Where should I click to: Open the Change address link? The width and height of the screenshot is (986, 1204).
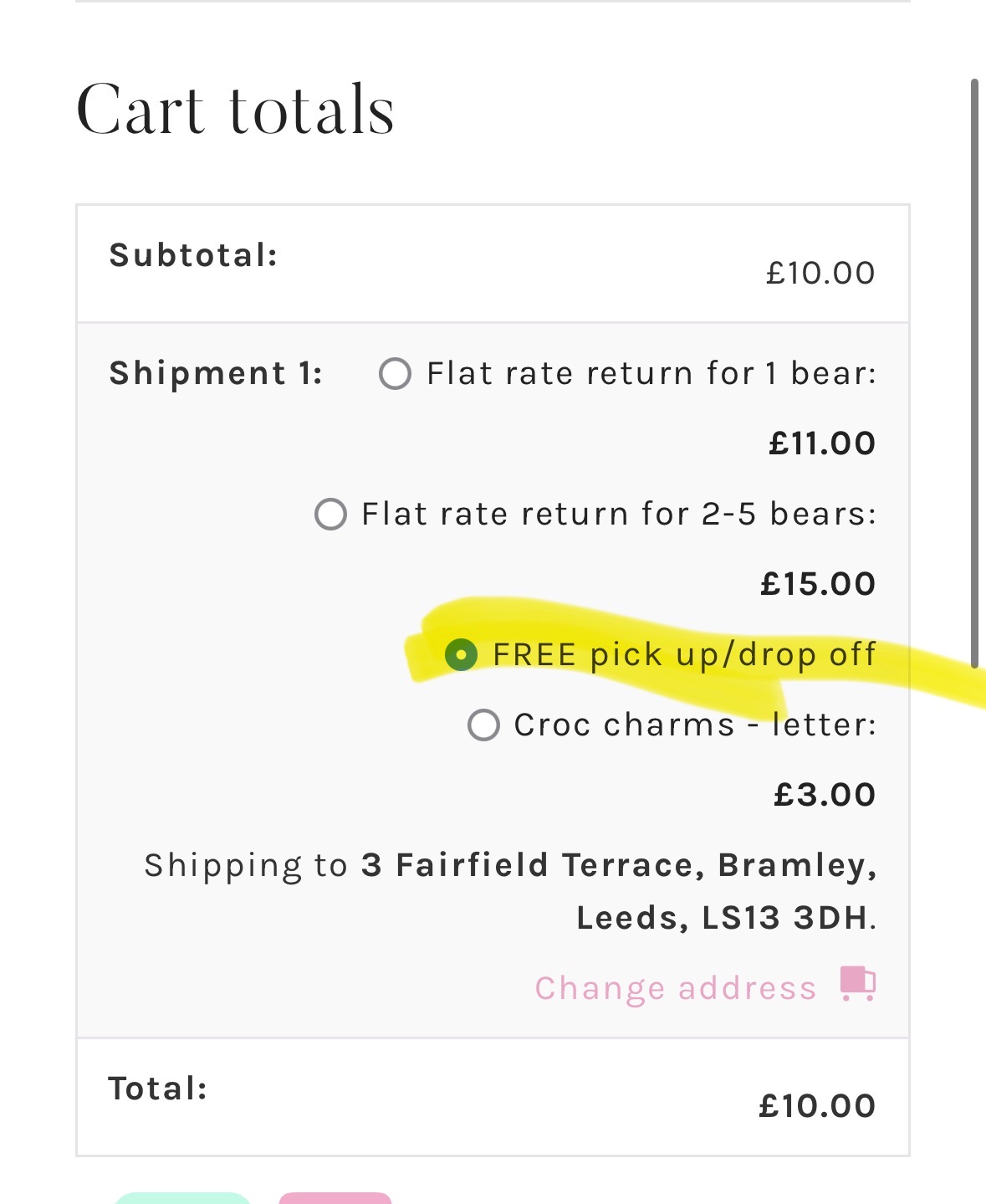pos(675,988)
